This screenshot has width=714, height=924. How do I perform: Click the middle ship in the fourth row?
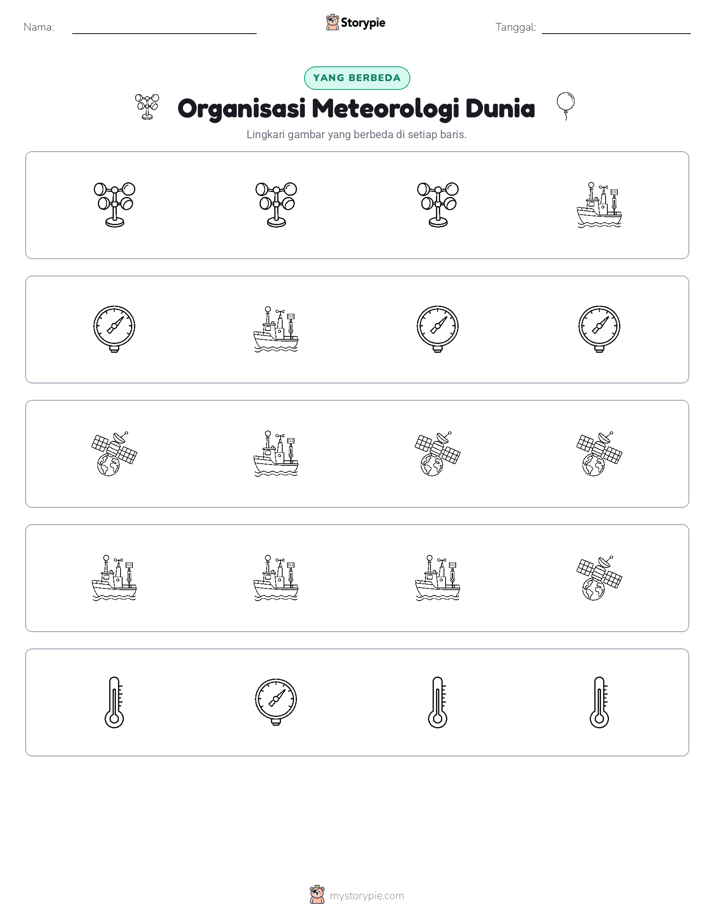(276, 578)
